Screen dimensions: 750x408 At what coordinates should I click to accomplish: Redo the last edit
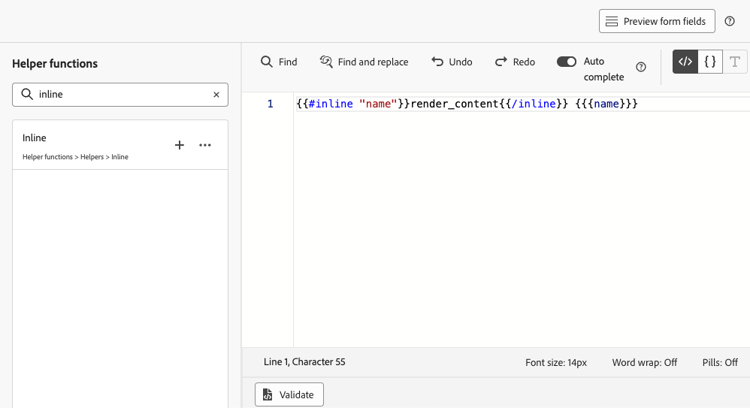pyautogui.click(x=515, y=62)
